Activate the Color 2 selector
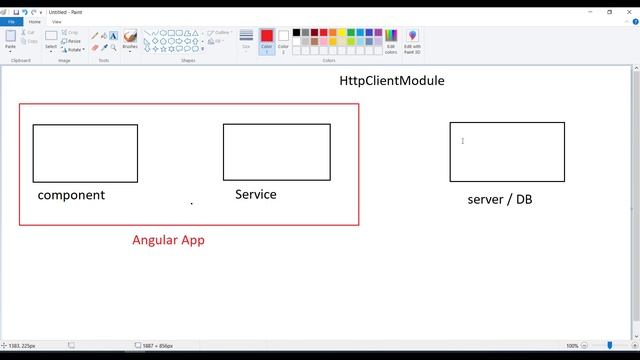This screenshot has height=360, width=640. [x=283, y=42]
